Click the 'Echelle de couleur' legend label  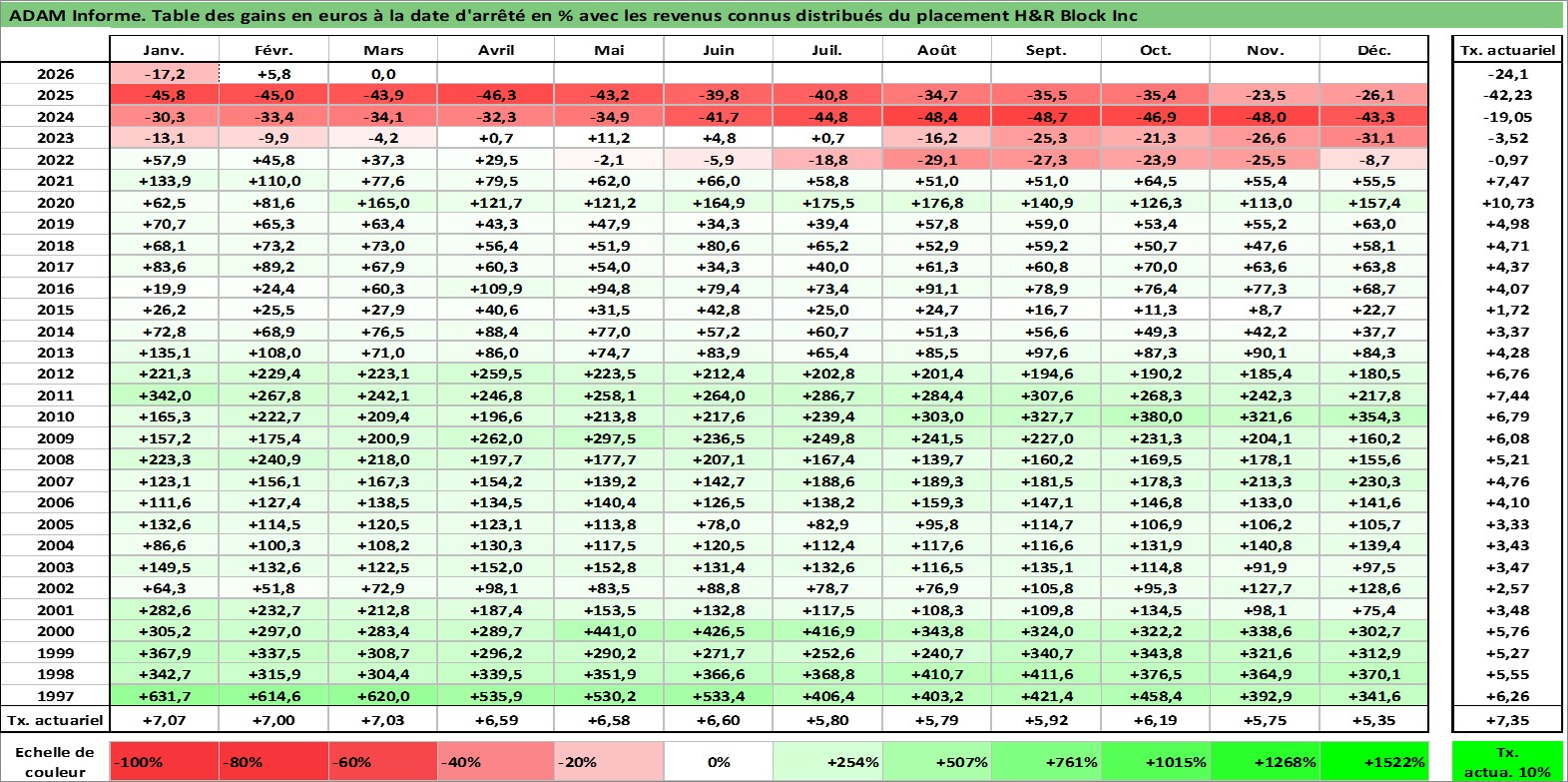pos(55,761)
